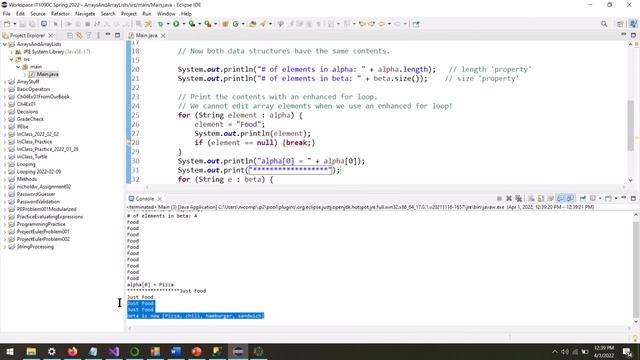Open the Navigate menu
Screen dimensions: 640x360
[85, 13]
